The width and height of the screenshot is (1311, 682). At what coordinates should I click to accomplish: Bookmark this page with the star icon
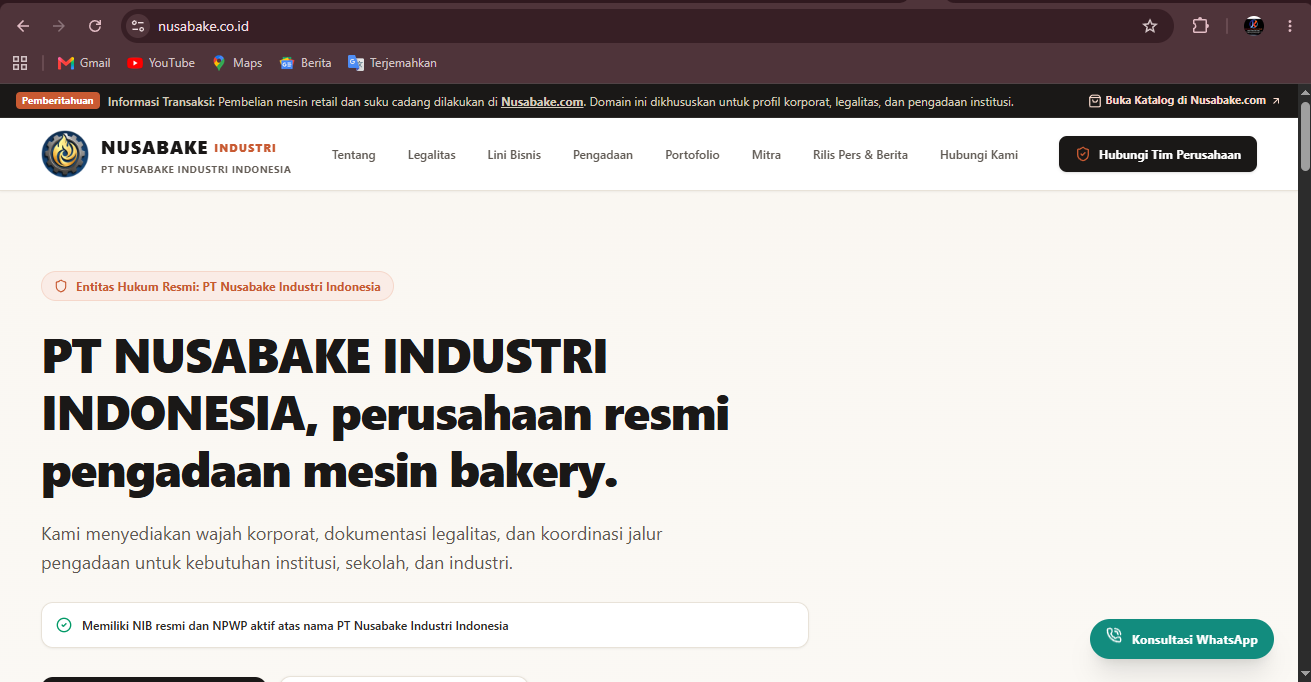(1150, 26)
